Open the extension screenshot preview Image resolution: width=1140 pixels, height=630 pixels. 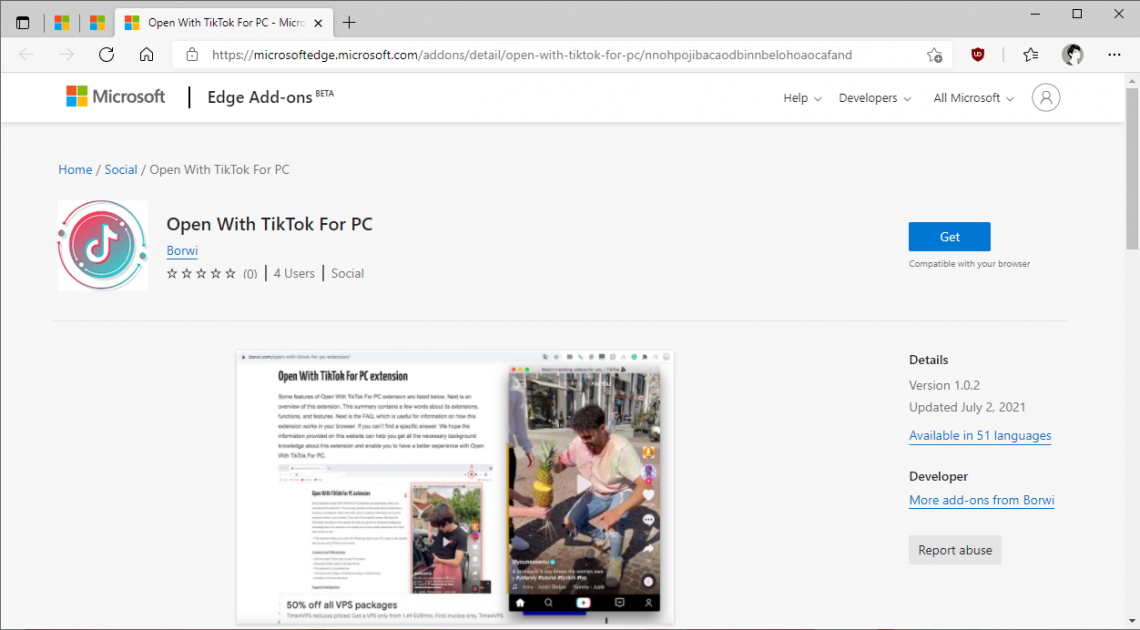(455, 487)
